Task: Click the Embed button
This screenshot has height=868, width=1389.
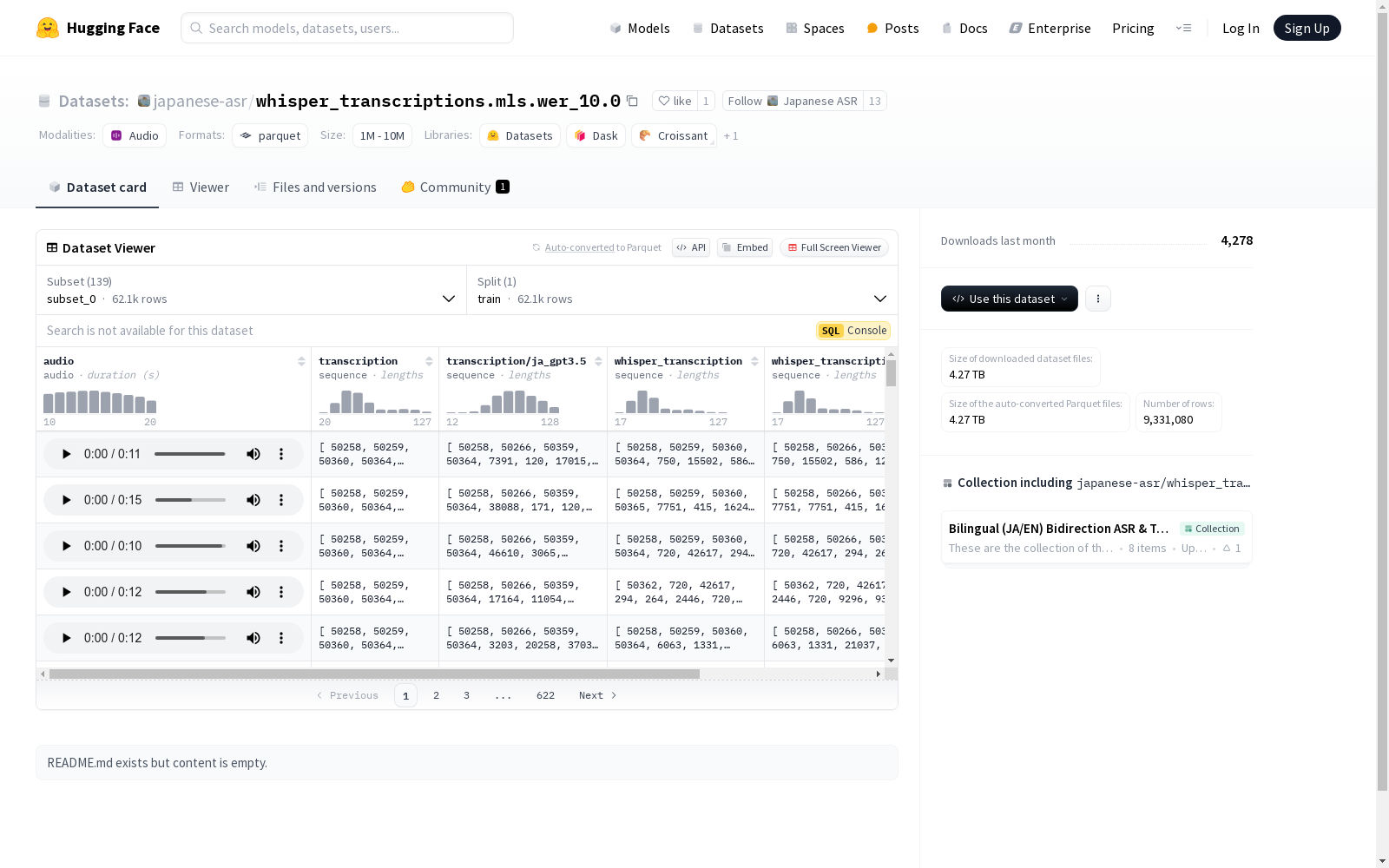Action: pos(745,247)
